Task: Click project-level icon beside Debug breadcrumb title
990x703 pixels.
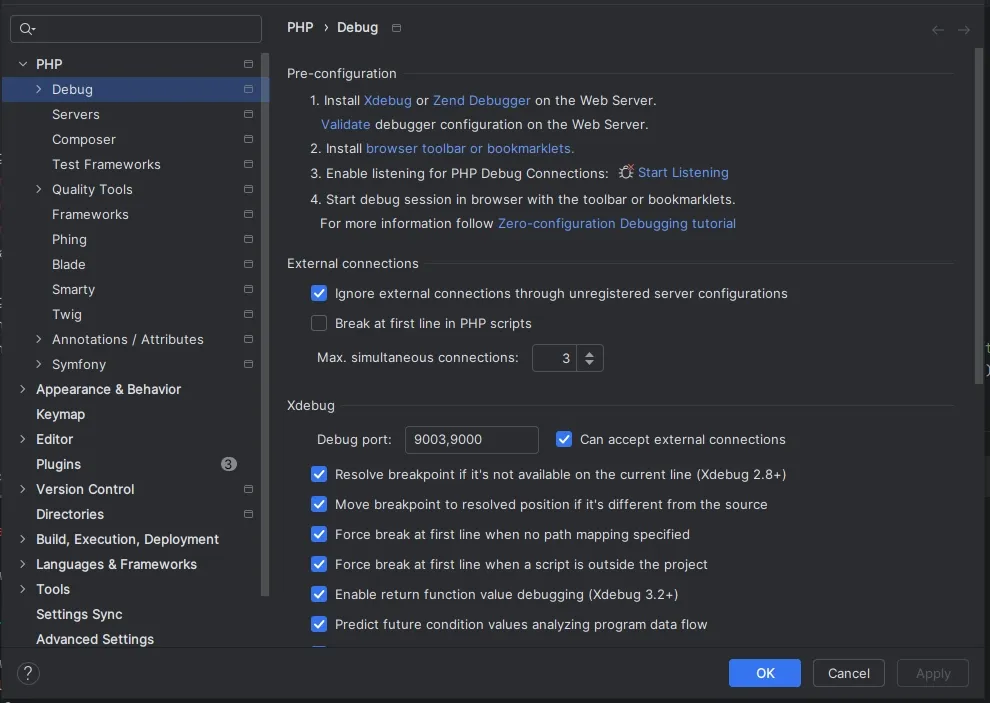Action: click(x=397, y=28)
